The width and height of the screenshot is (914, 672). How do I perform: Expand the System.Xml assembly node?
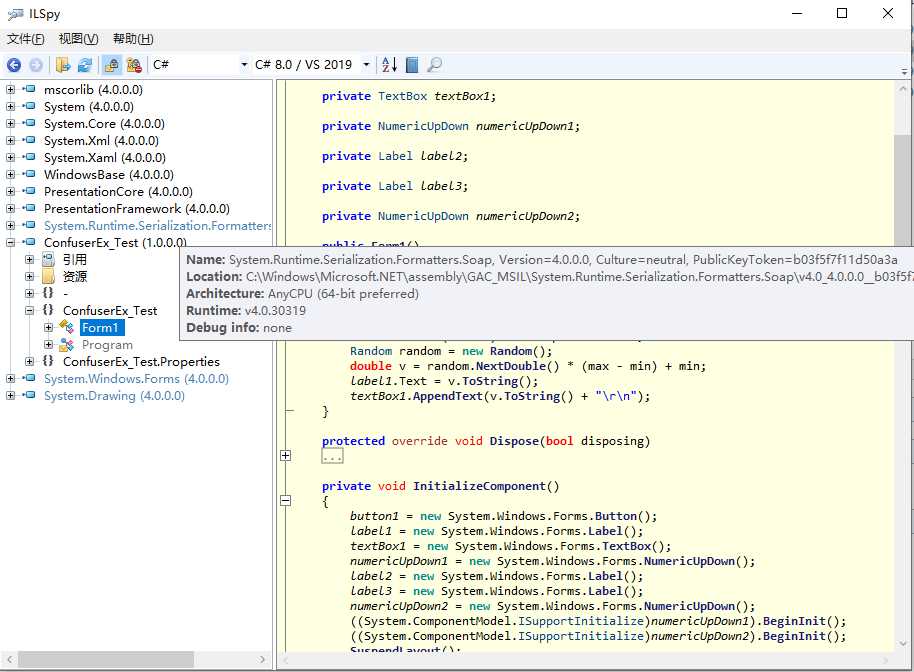tap(10, 140)
